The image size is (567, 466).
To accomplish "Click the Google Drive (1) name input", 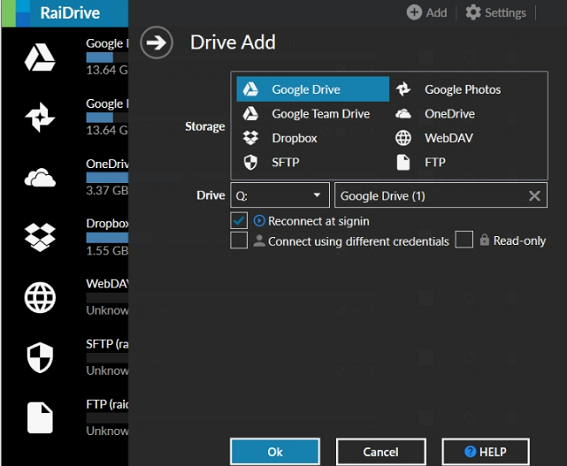I will [x=430, y=196].
